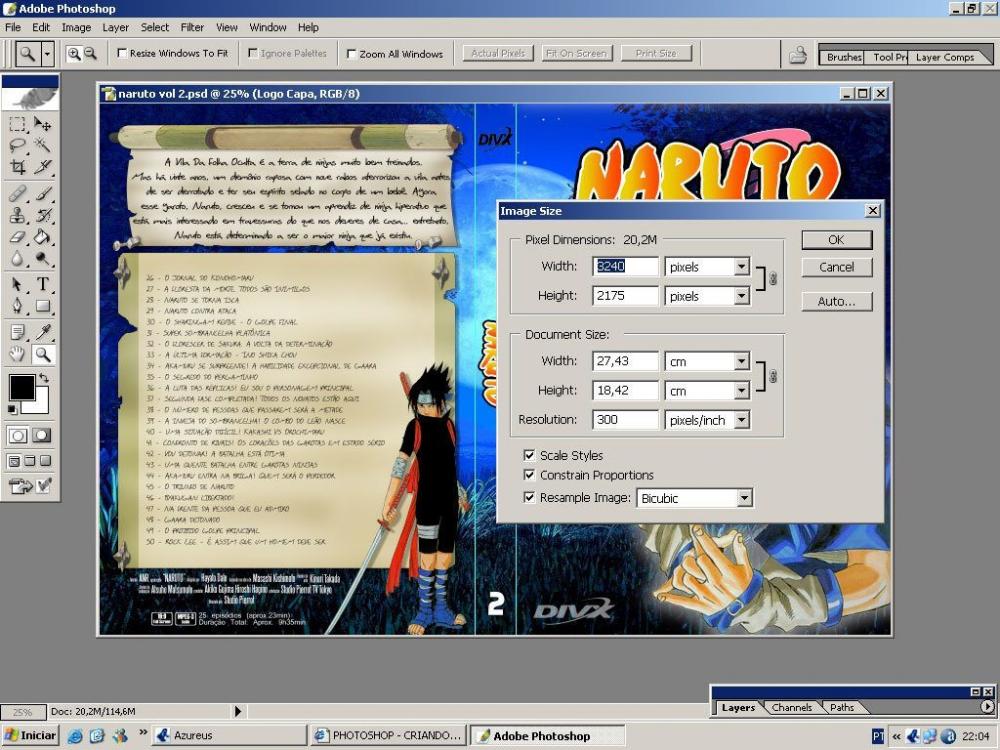This screenshot has height=750, width=1000.
Task: Toggle the Constrain Proportions checkbox
Action: (529, 475)
